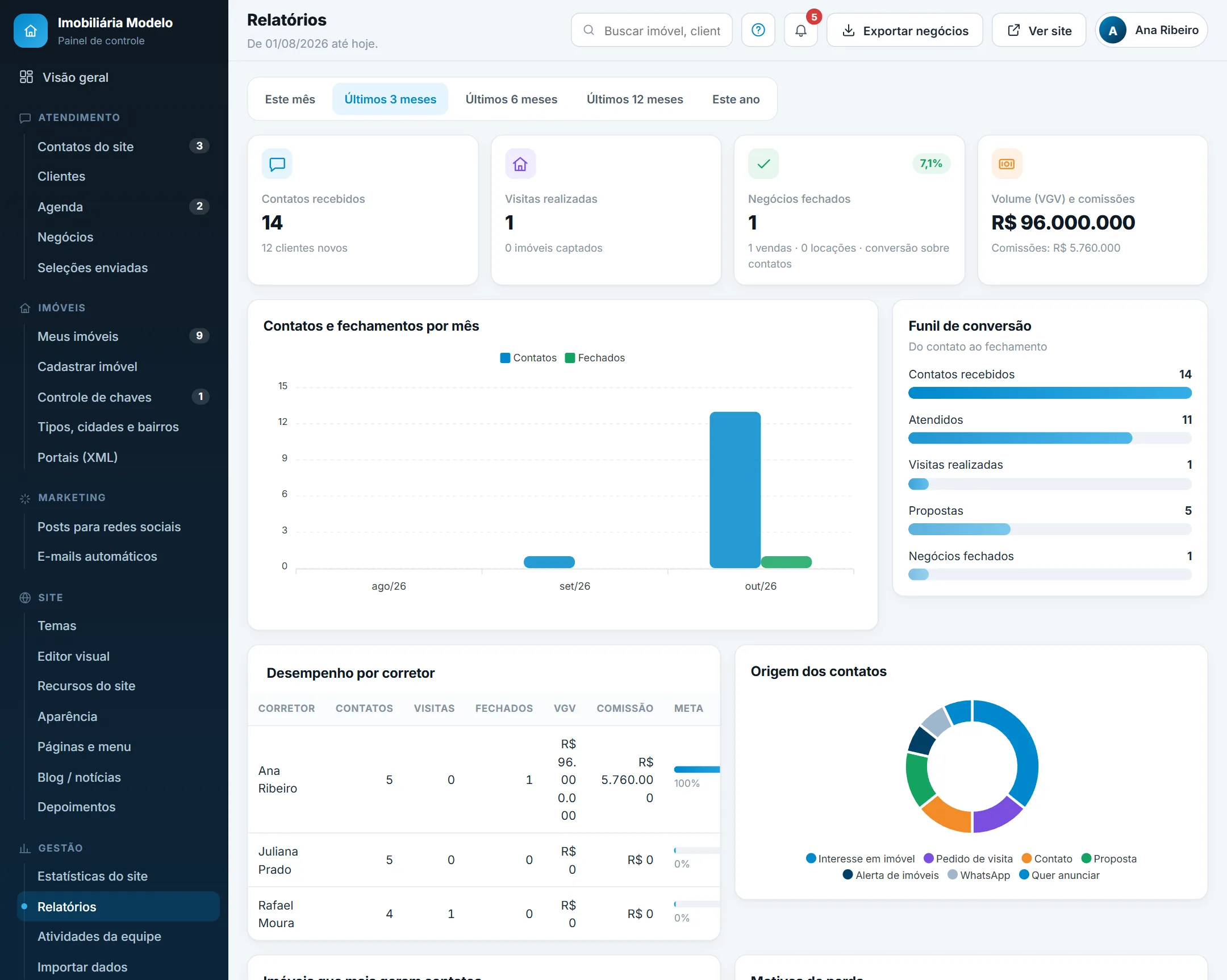Click the Site section globe icon
The image size is (1227, 980).
[25, 598]
